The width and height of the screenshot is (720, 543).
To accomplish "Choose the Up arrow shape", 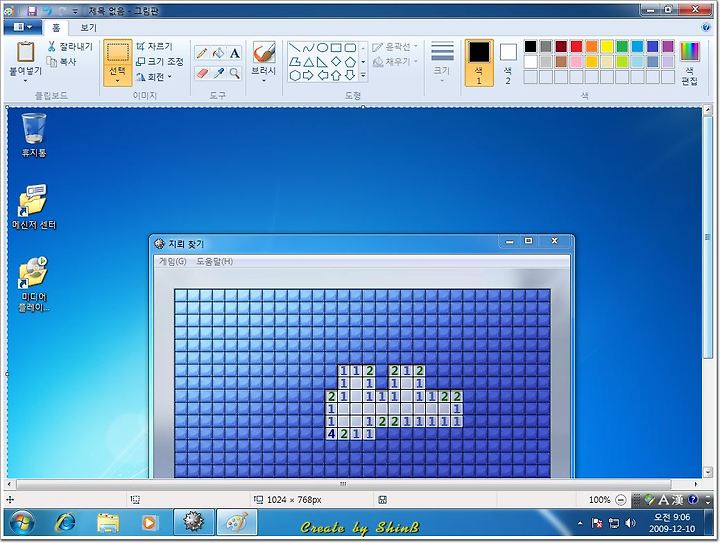I will (336, 75).
